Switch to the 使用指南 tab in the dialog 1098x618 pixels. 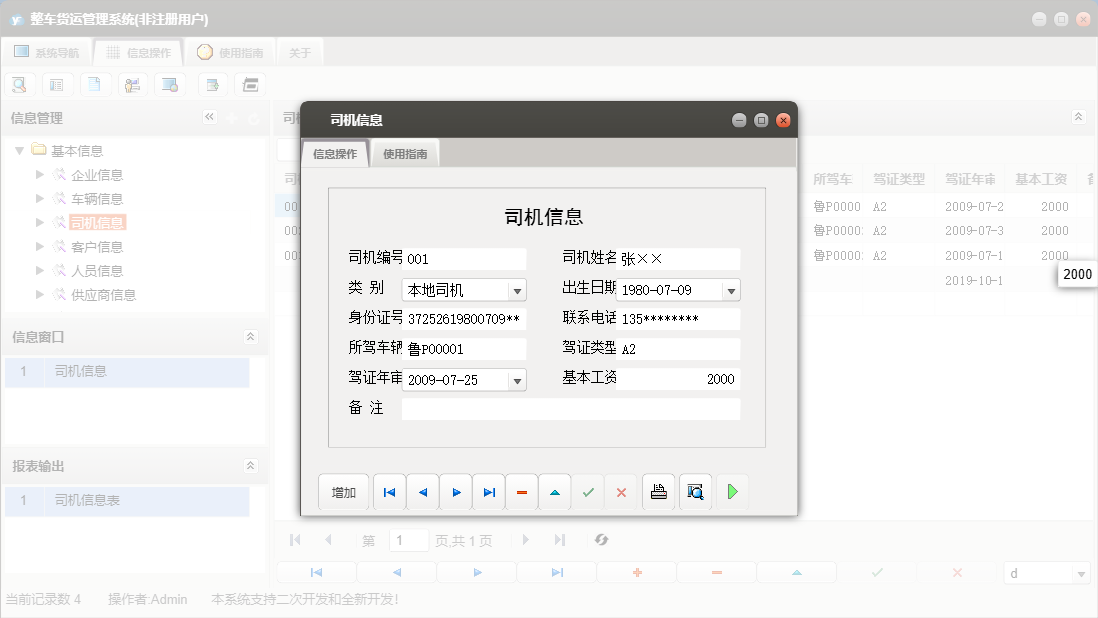(405, 153)
